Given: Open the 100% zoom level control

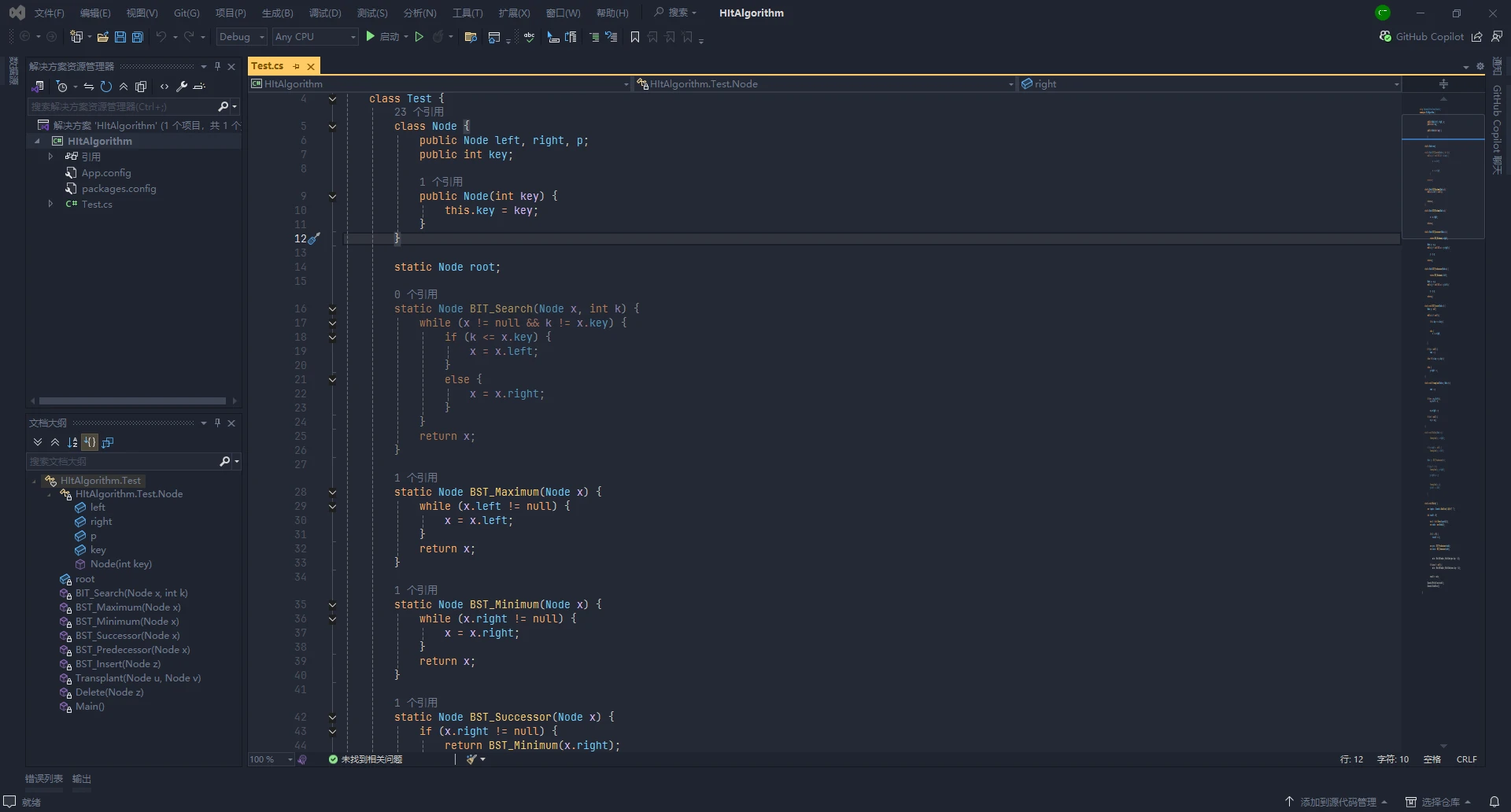Looking at the screenshot, I should coord(269,759).
